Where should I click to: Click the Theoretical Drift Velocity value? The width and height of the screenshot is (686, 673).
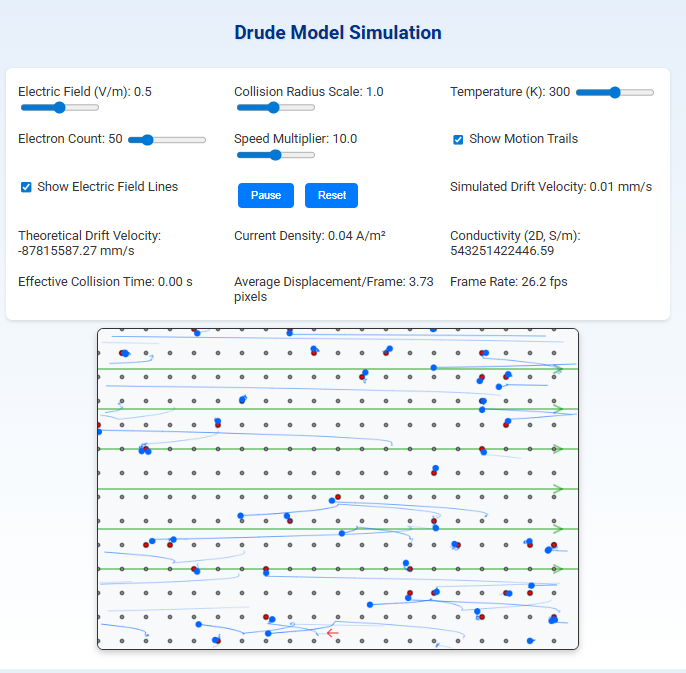(76, 251)
